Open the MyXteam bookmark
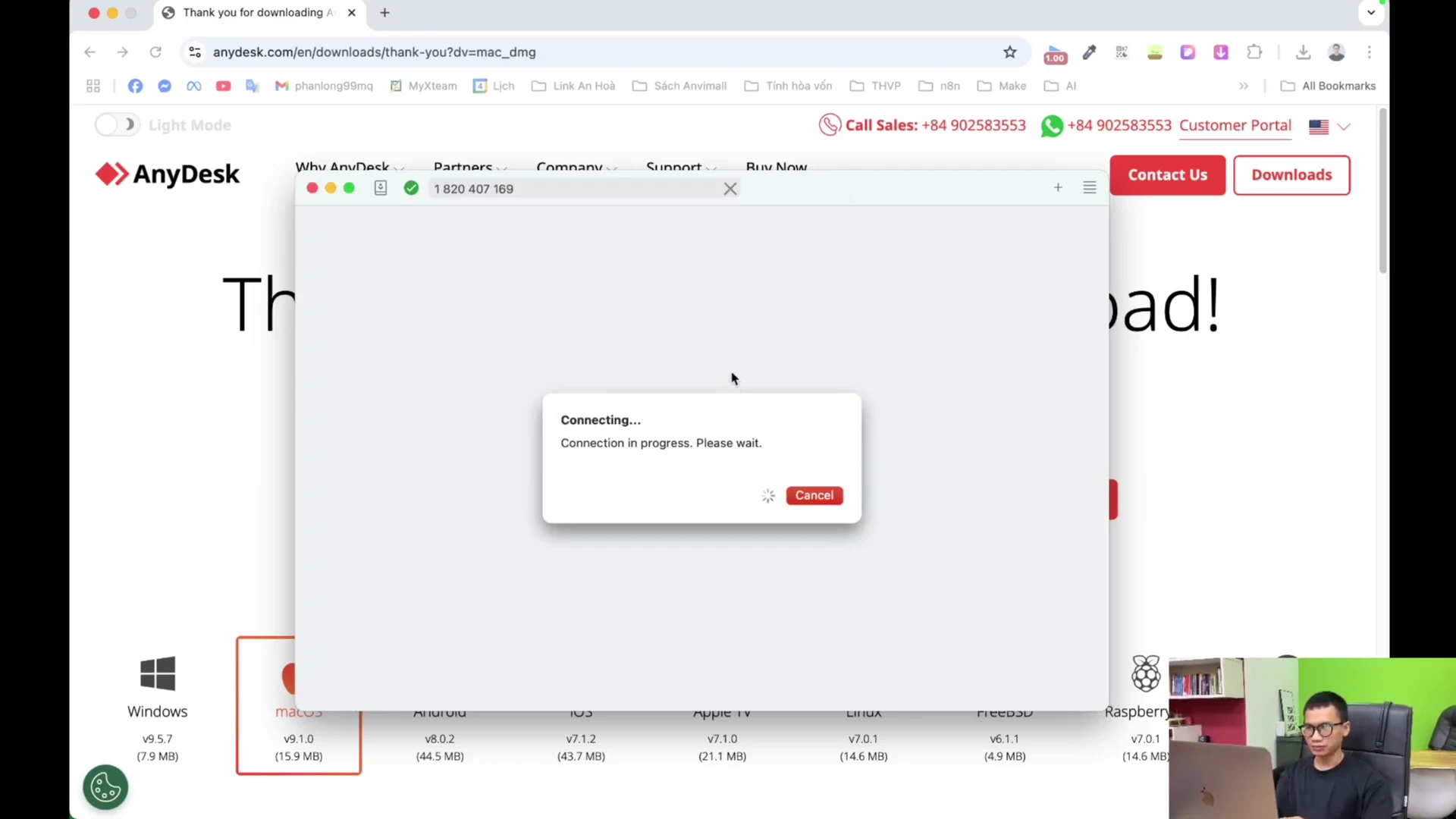Screen dimensions: 1456x819 point(424,86)
